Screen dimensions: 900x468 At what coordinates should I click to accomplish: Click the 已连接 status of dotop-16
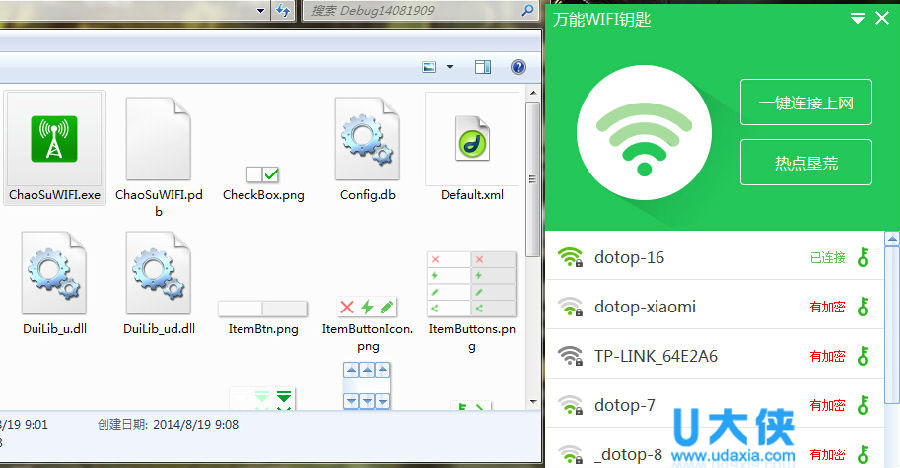point(828,257)
